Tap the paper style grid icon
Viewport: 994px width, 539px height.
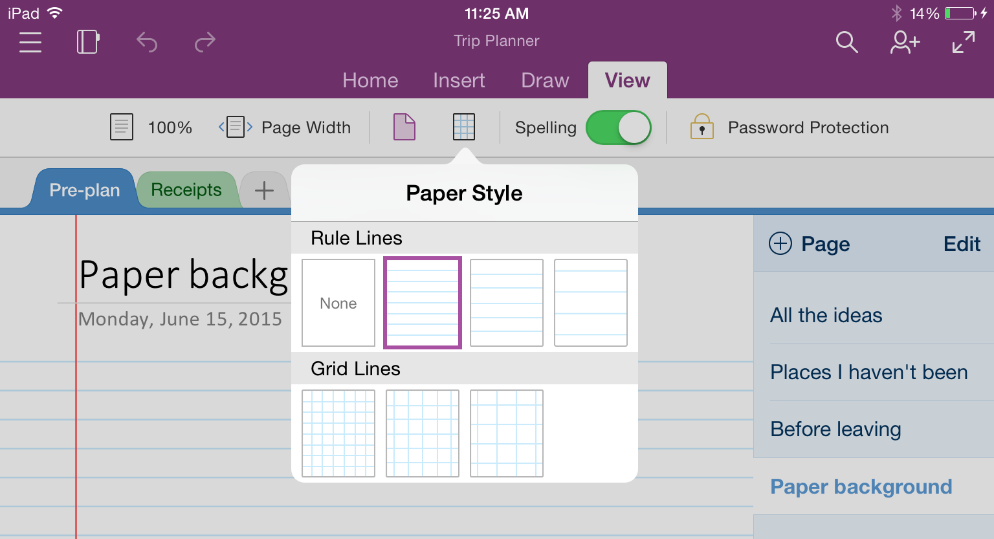[x=464, y=127]
